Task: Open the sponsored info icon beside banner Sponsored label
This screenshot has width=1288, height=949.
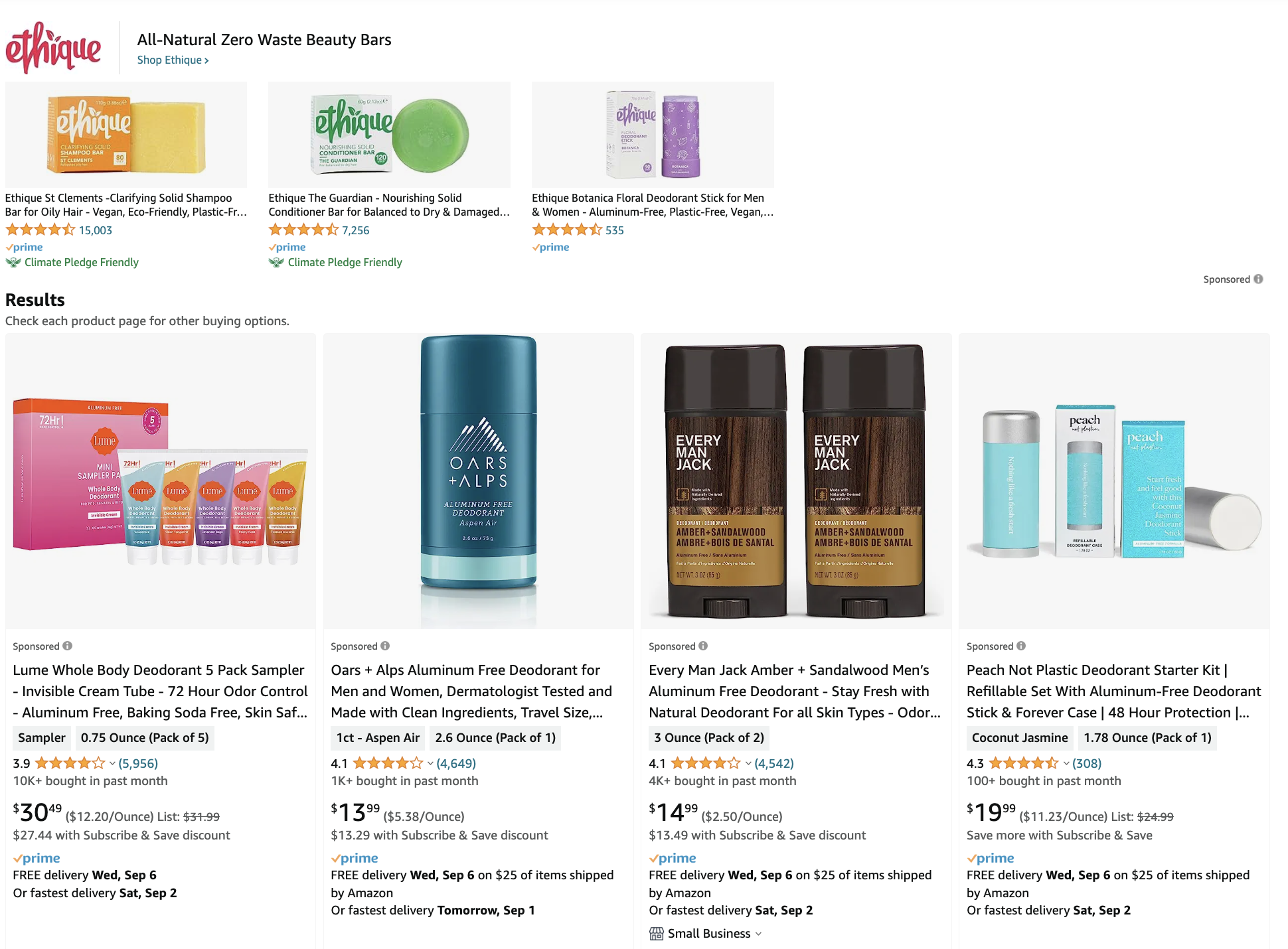Action: 1258,279
